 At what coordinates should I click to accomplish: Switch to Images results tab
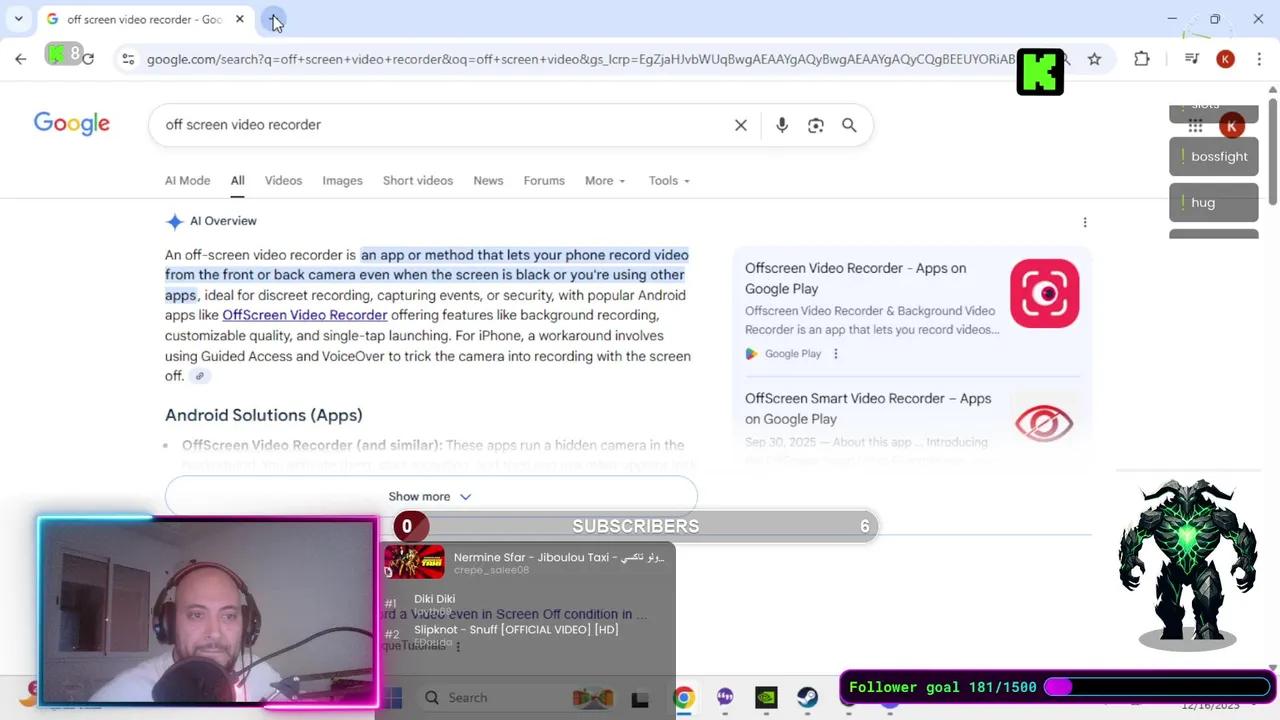(x=342, y=181)
